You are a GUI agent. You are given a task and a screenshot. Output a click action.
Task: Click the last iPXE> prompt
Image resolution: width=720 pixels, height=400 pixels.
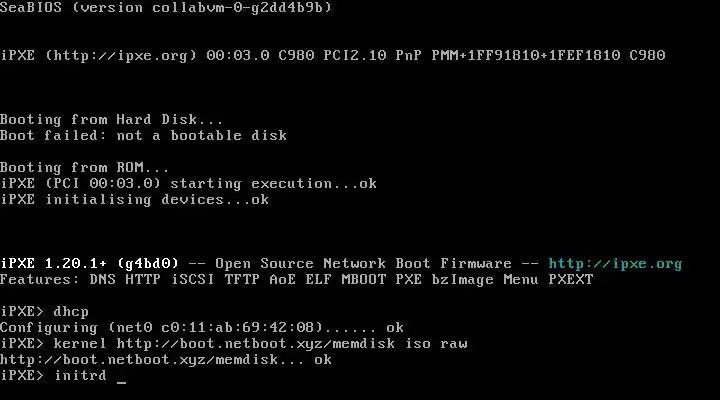22,376
